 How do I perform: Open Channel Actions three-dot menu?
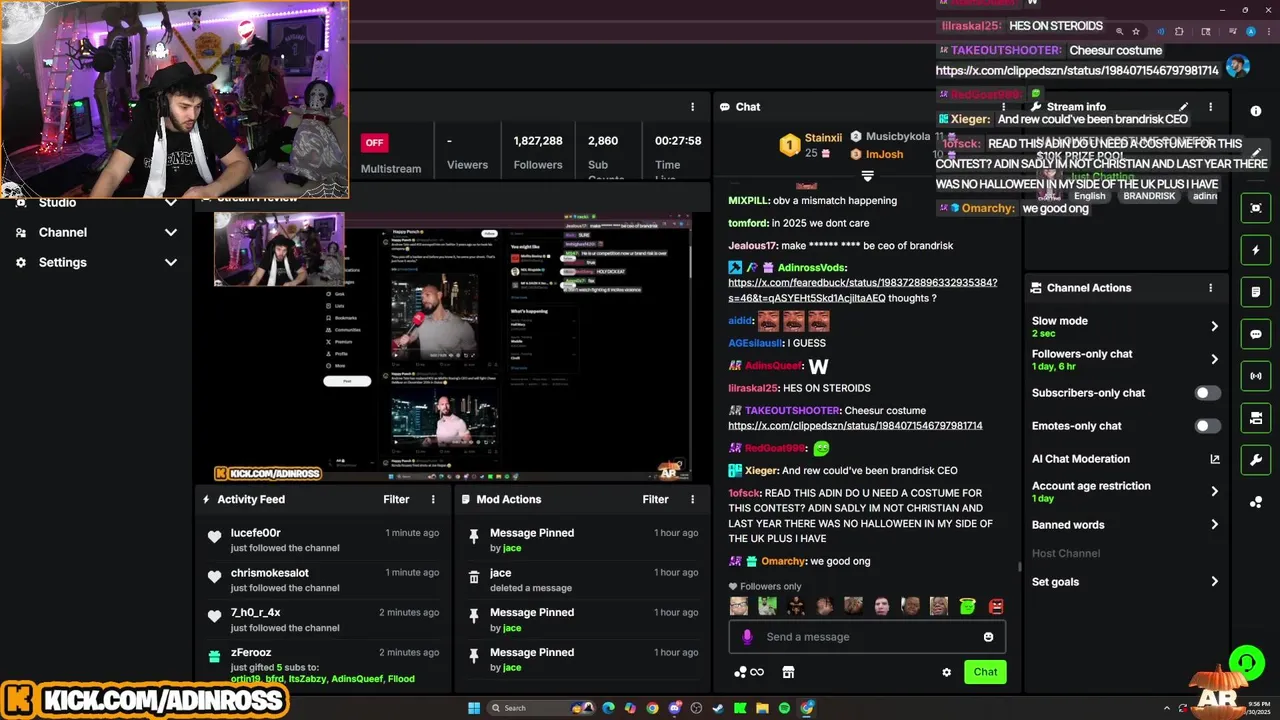click(1210, 288)
